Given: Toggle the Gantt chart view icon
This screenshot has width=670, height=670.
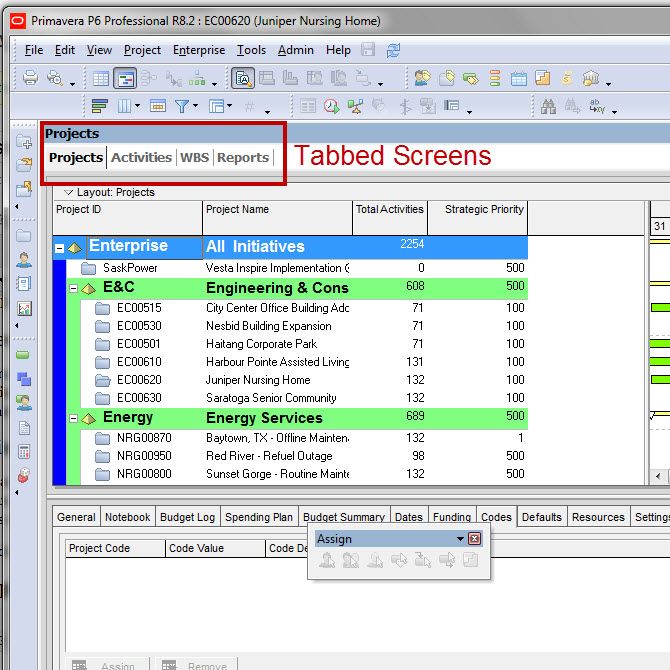Looking at the screenshot, I should click(125, 78).
